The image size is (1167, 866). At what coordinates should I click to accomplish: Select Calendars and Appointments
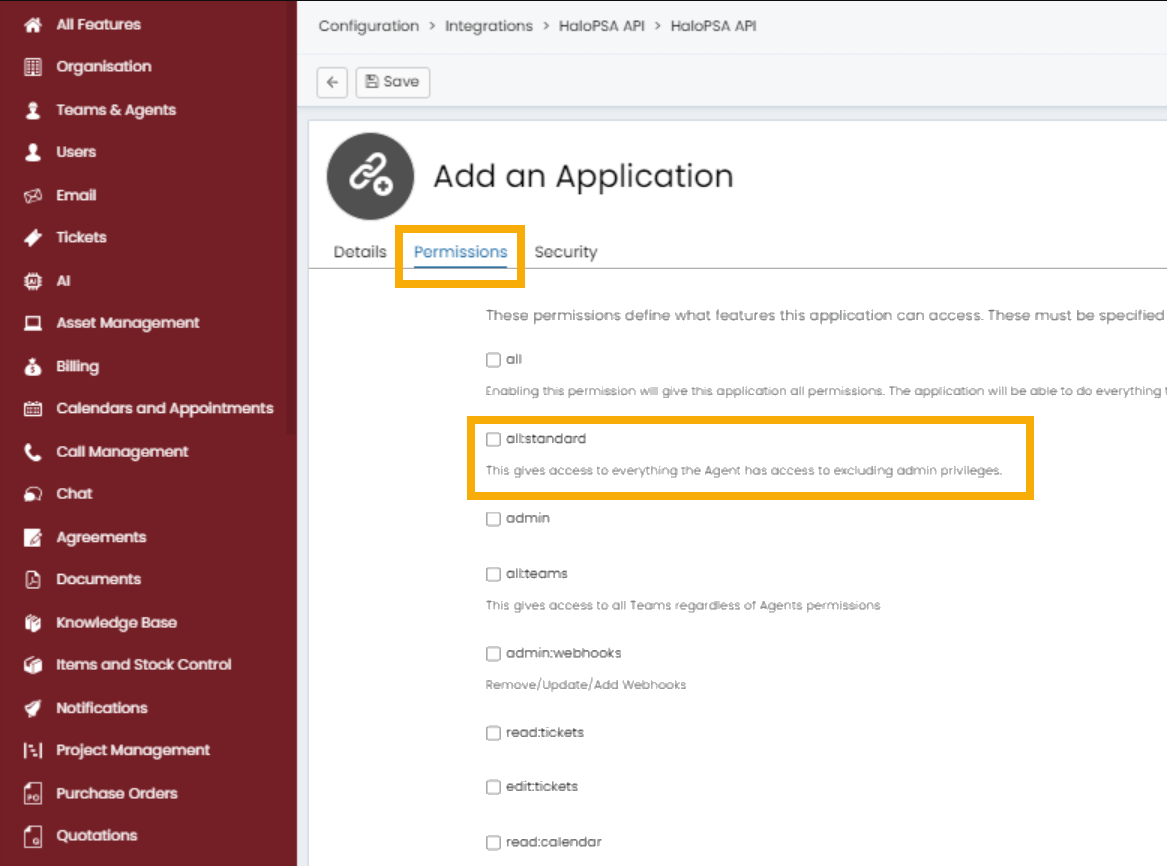163,408
